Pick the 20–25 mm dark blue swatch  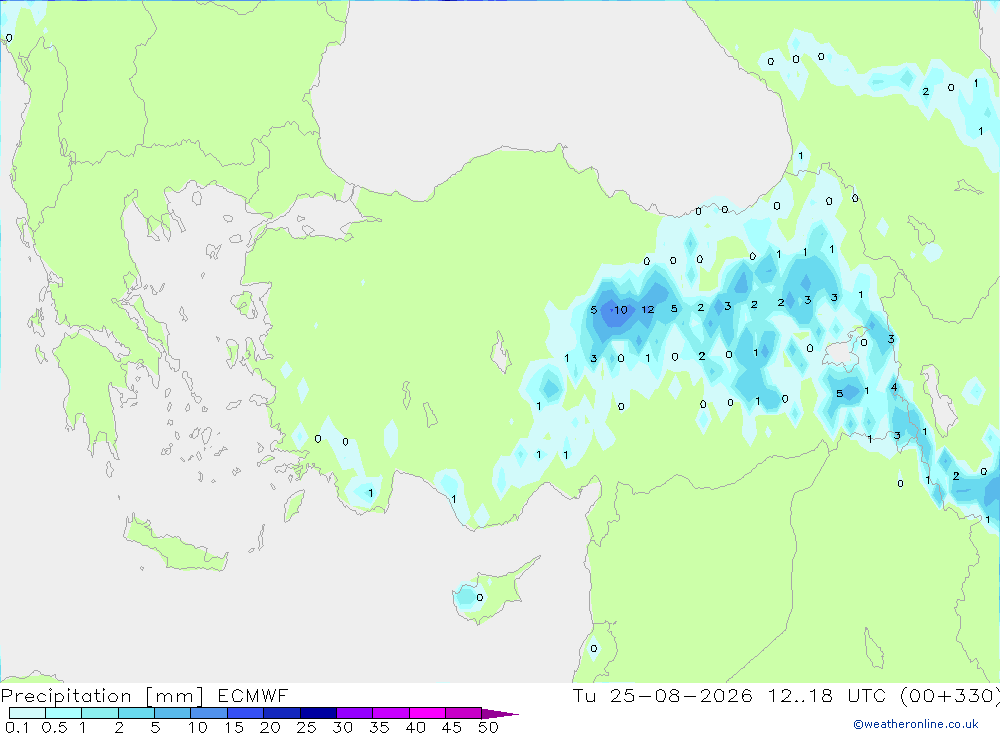pos(282,713)
